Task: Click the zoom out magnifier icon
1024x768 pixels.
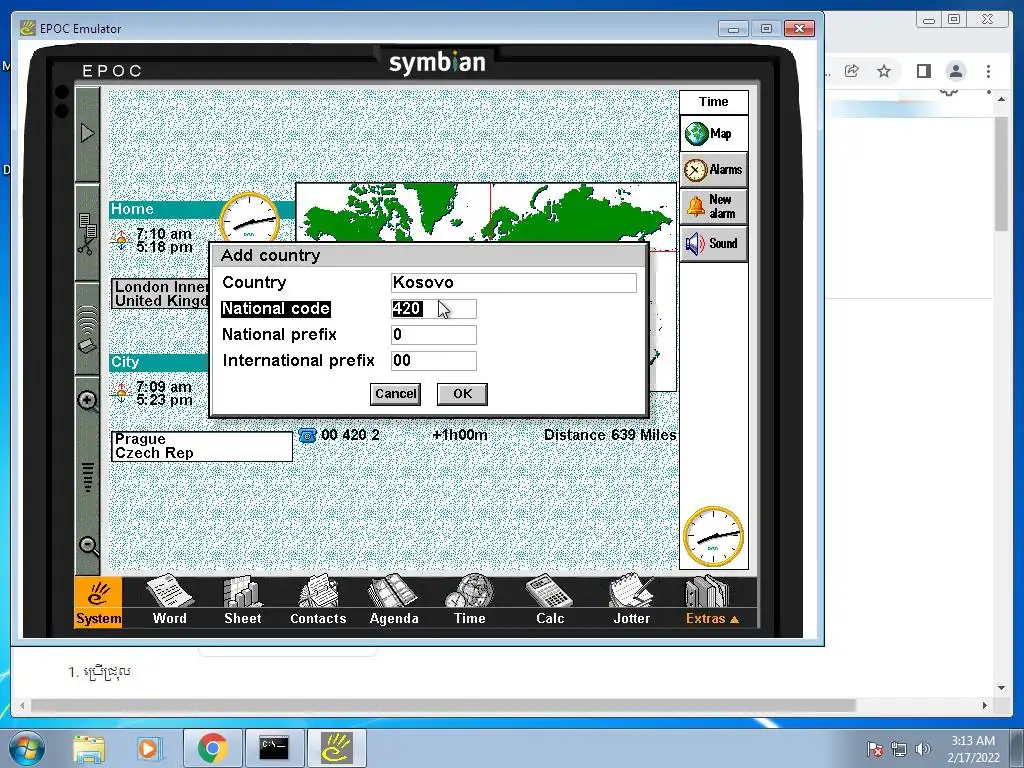Action: pyautogui.click(x=88, y=545)
